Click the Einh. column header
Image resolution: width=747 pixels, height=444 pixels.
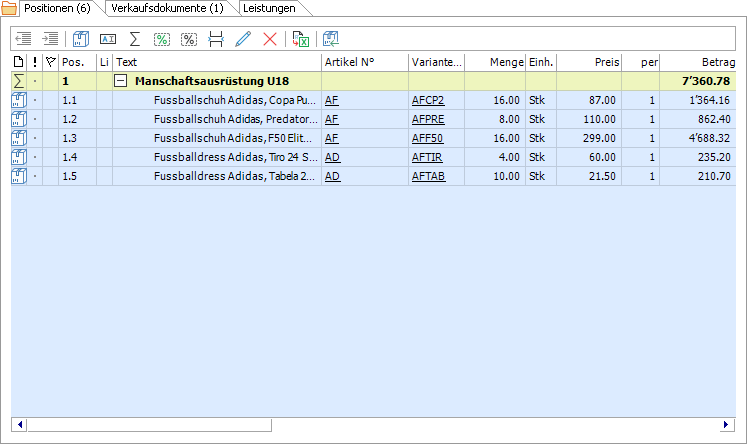541,62
